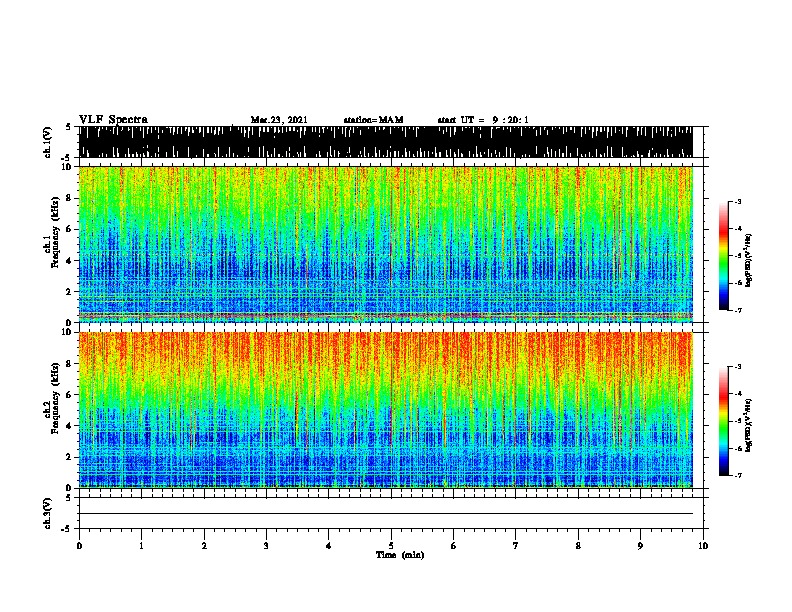Image resolution: width=792 pixels, height=612 pixels.
Task: Click the ch.2 frequency tick label "6"
Action: click(69, 394)
